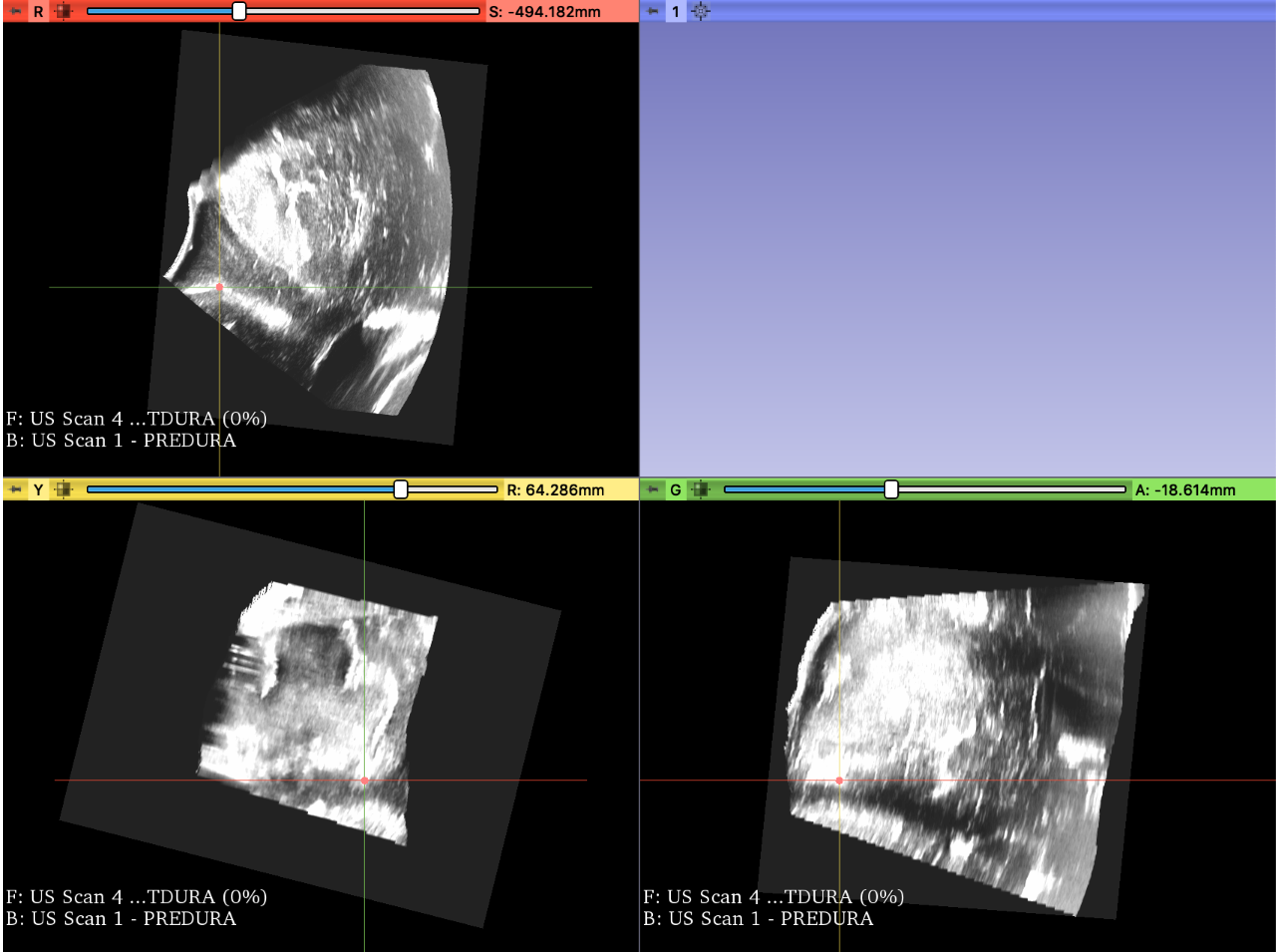Select the green view's G label
The height and width of the screenshot is (952, 1276).
point(676,489)
